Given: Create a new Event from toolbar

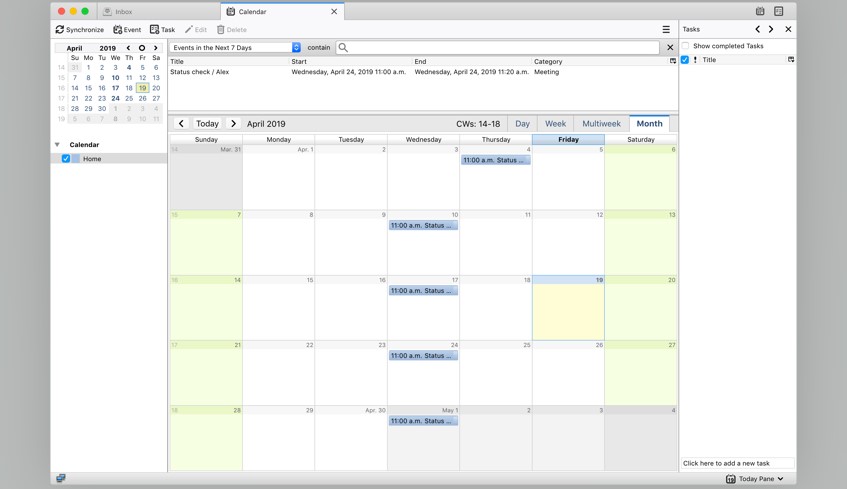Looking at the screenshot, I should click(x=127, y=30).
